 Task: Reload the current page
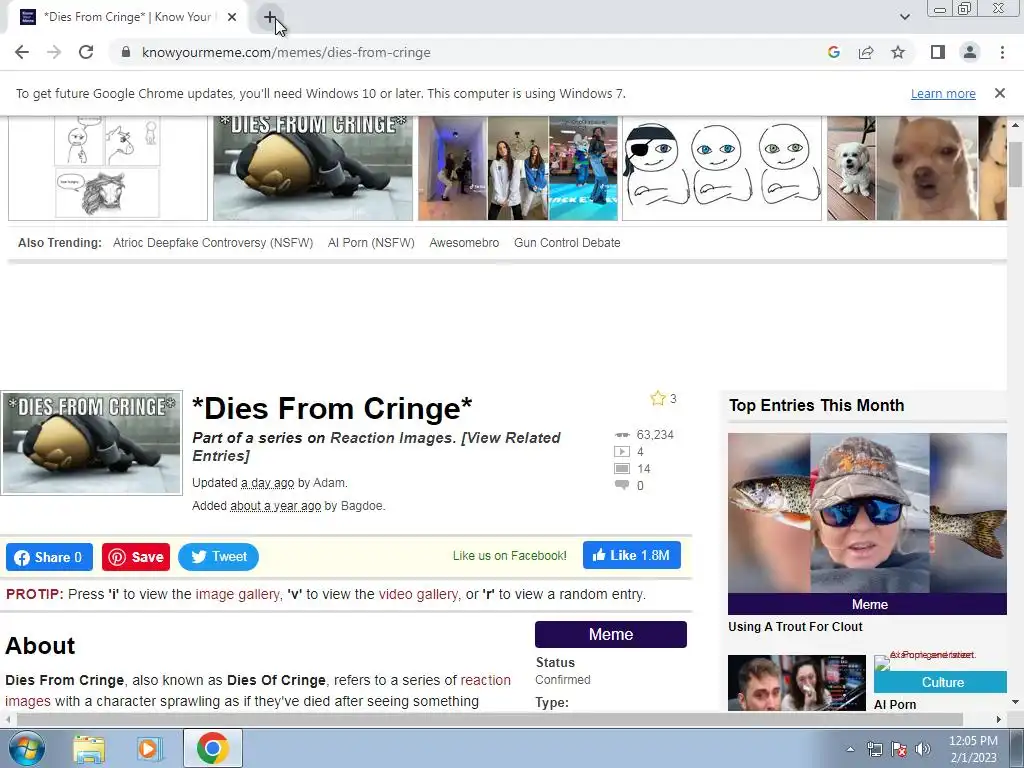pyautogui.click(x=86, y=52)
